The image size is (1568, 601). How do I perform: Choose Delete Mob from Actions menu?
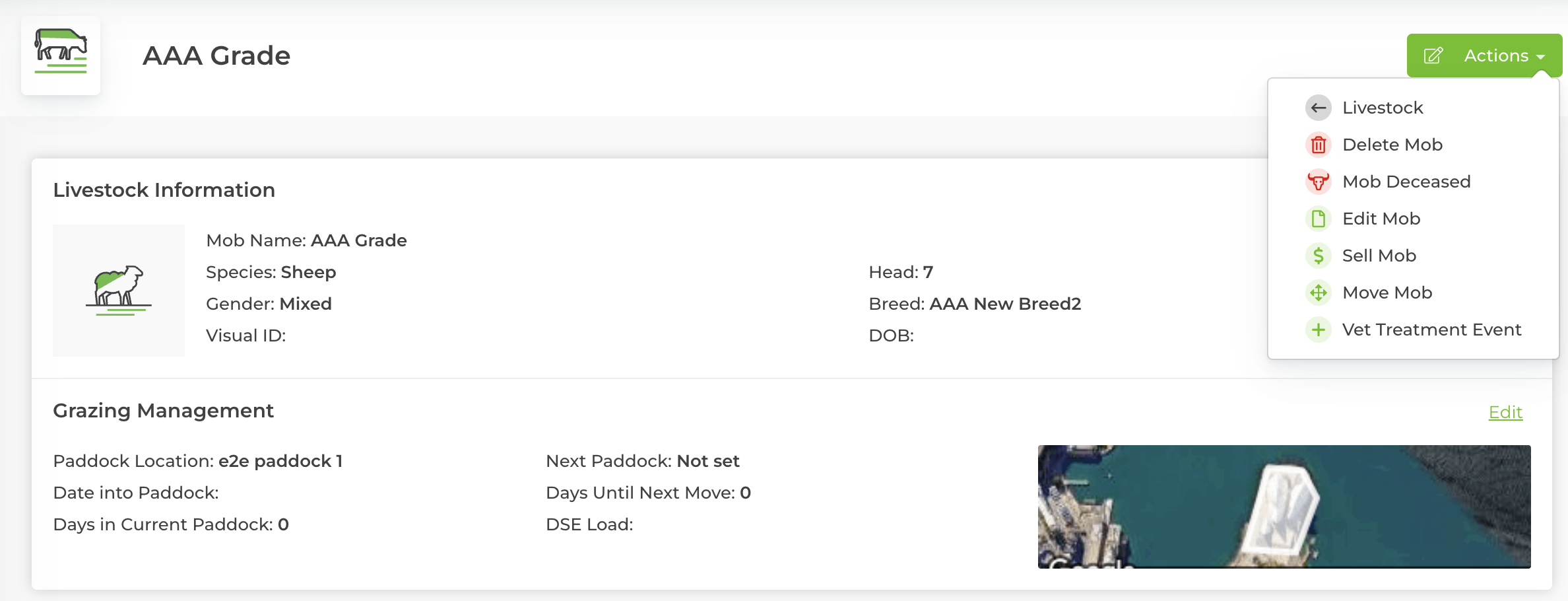1392,145
